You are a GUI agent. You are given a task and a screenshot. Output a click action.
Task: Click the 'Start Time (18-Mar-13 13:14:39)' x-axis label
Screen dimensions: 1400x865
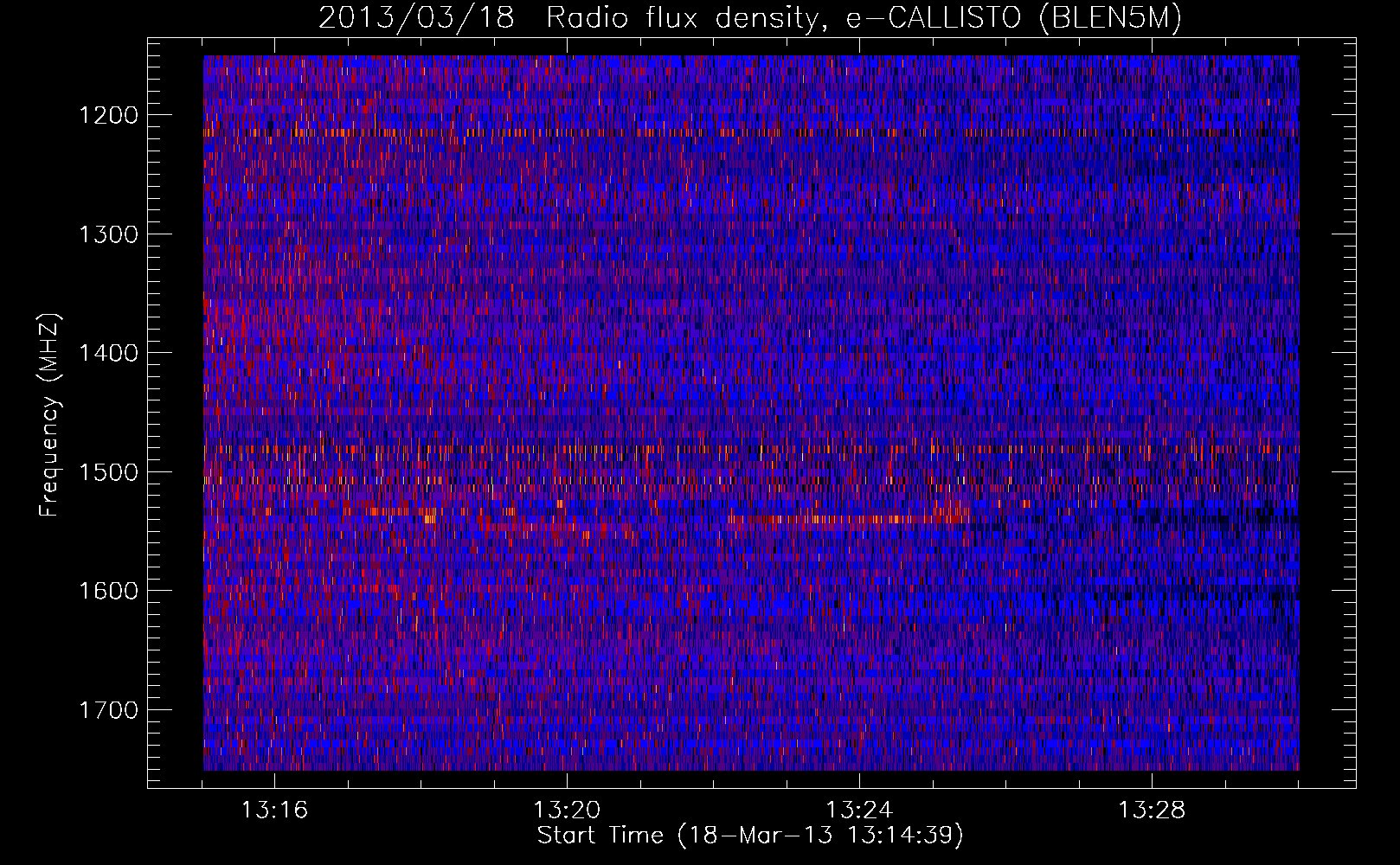coord(750,836)
